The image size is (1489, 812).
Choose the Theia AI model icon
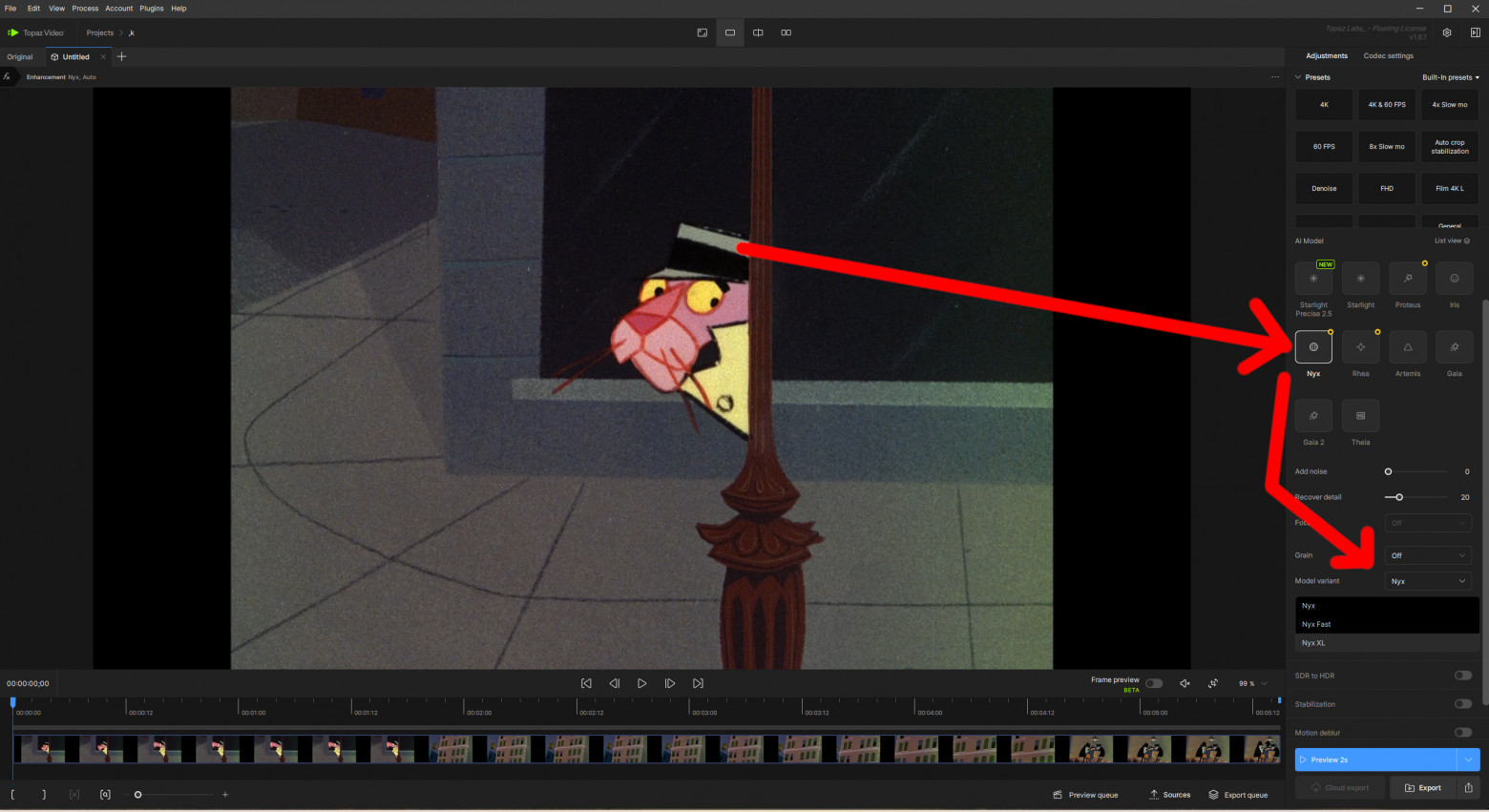1360,416
